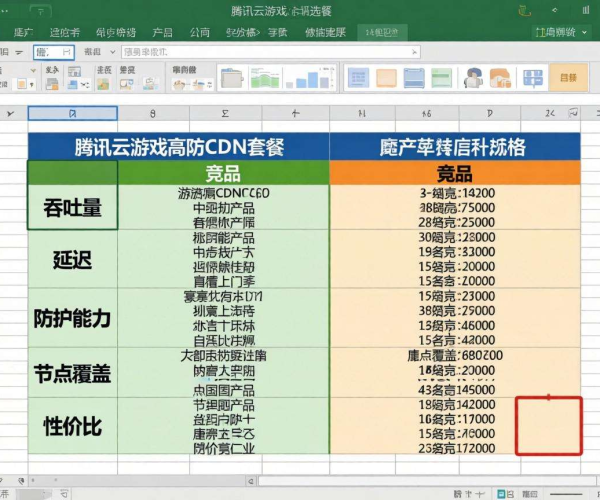600x500 pixels.
Task: Click the crossed shuffle arrows icon
Action: [x=85, y=85]
